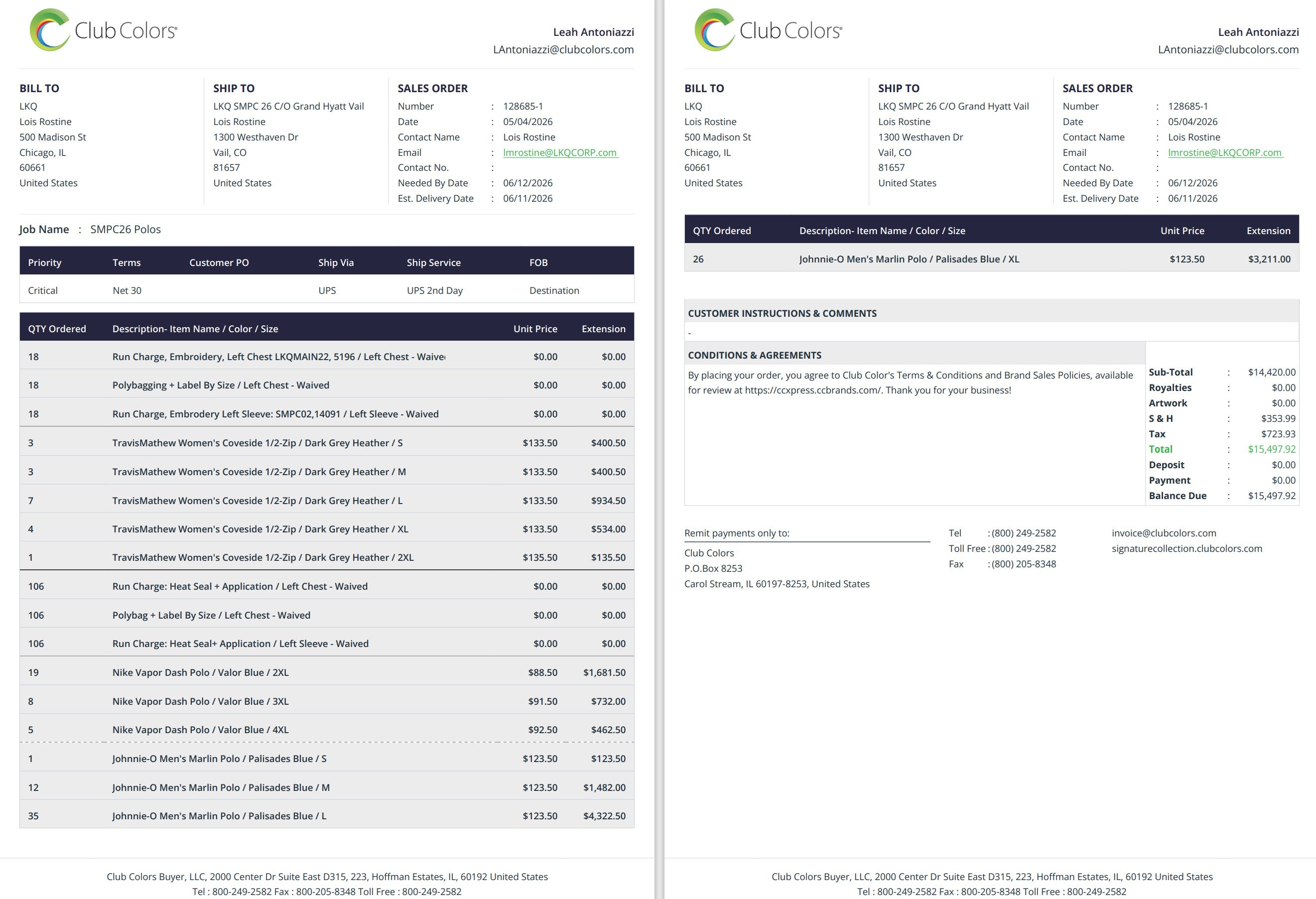Select the "Run Charge, Embroidery, Left Chest LKQMAIN22" row description
The image size is (1316, 899).
pos(278,357)
